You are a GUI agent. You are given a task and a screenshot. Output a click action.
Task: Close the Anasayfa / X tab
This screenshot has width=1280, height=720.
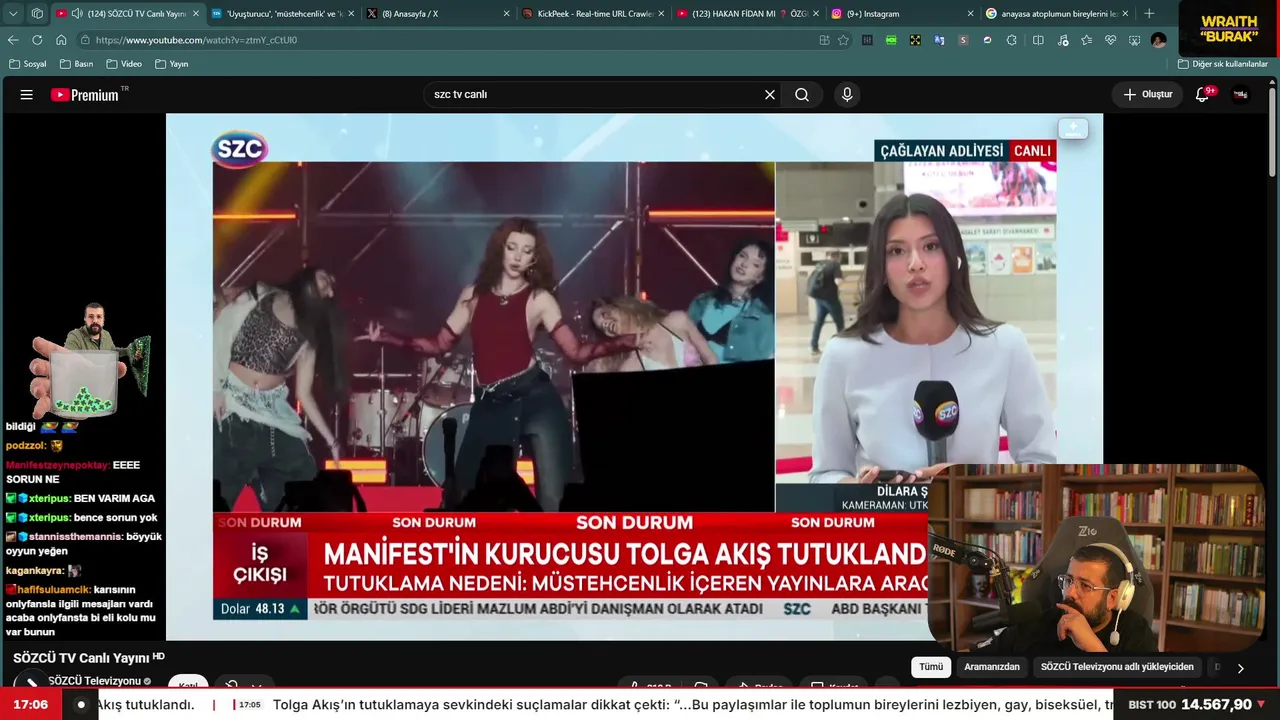click(x=506, y=14)
